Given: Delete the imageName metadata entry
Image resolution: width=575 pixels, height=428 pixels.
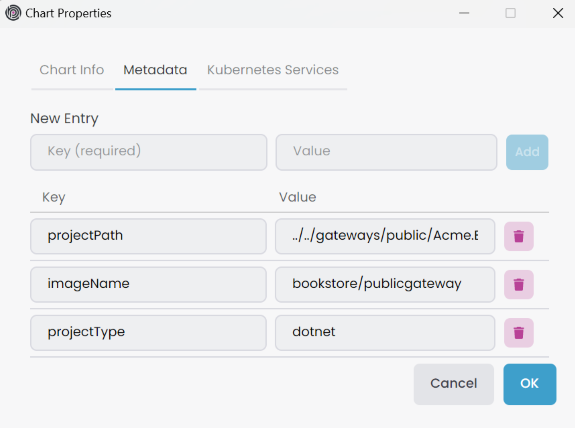Looking at the screenshot, I should pos(519,285).
